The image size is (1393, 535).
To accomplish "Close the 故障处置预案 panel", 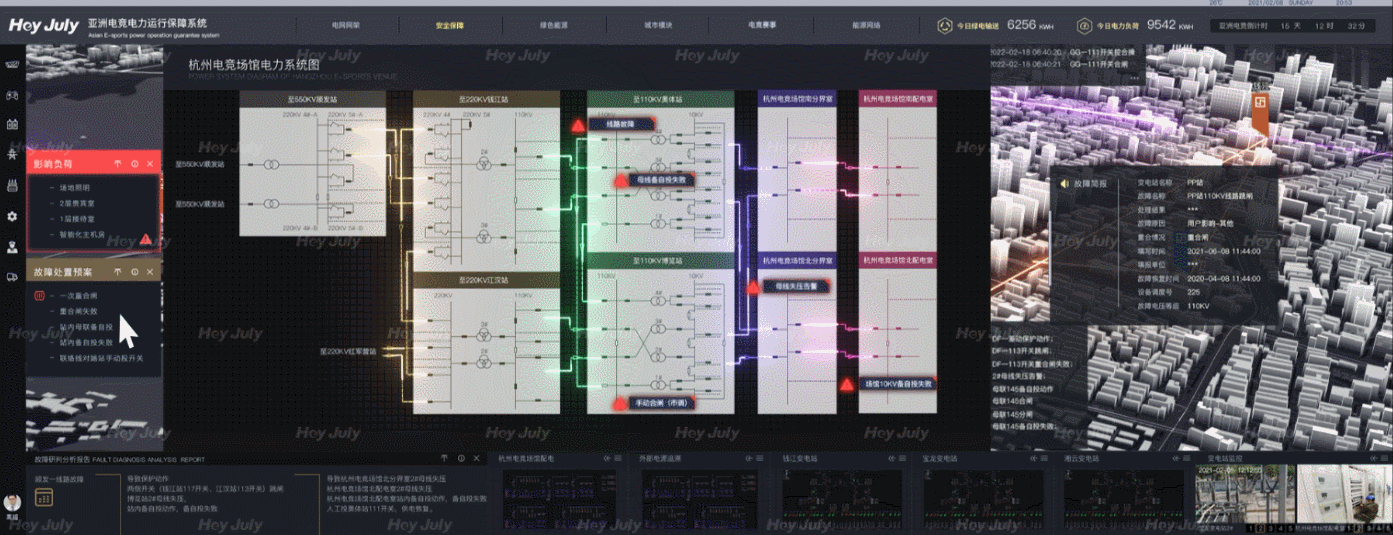I will [150, 272].
